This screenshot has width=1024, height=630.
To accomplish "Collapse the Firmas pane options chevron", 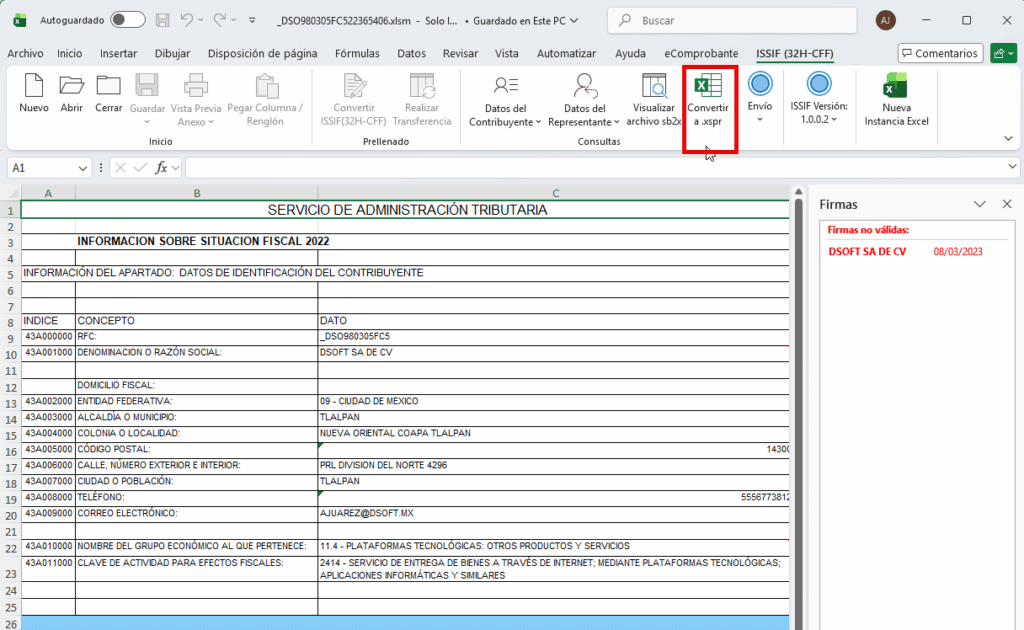I will pos(980,204).
